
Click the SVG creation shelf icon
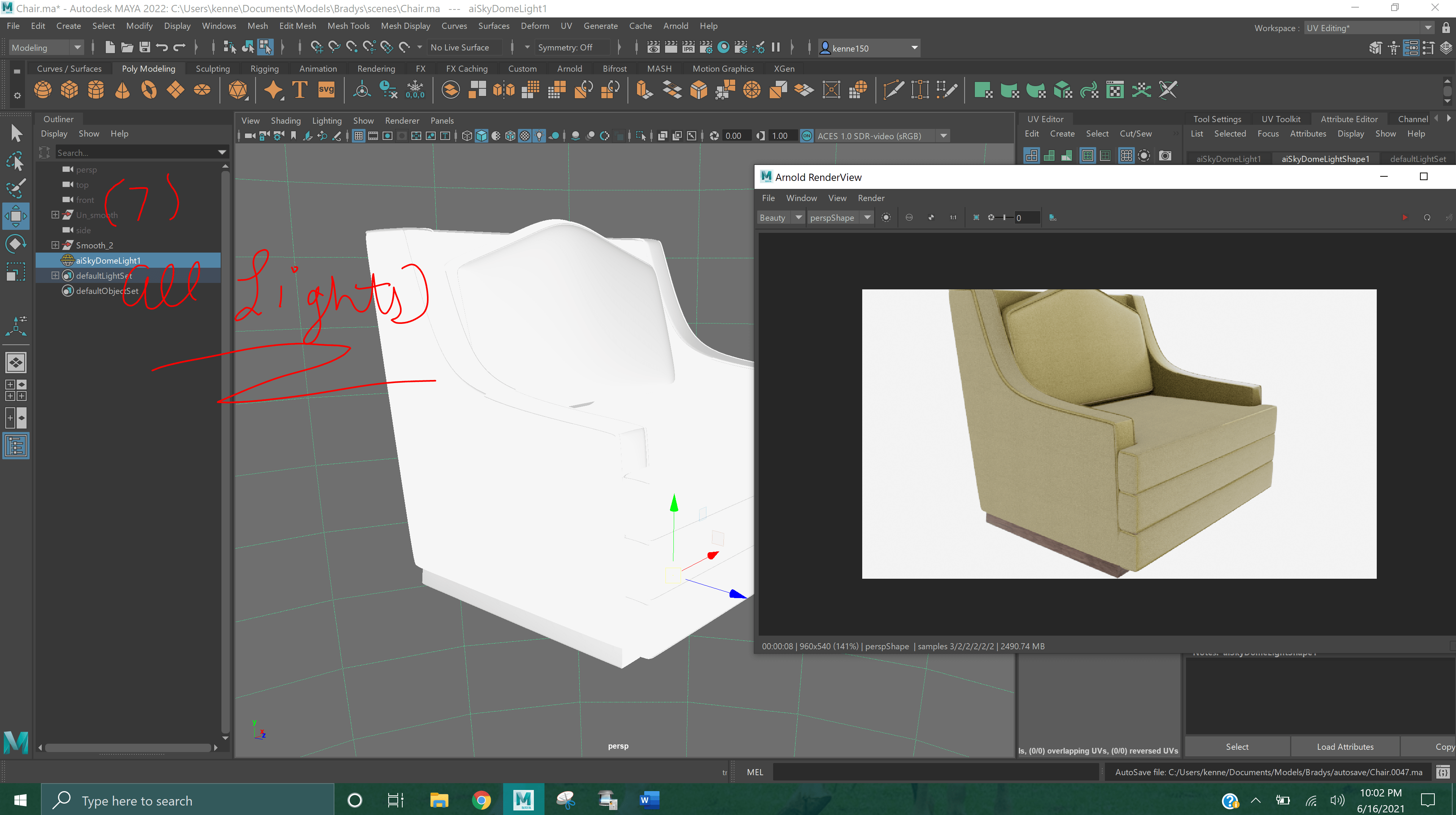coord(327,90)
